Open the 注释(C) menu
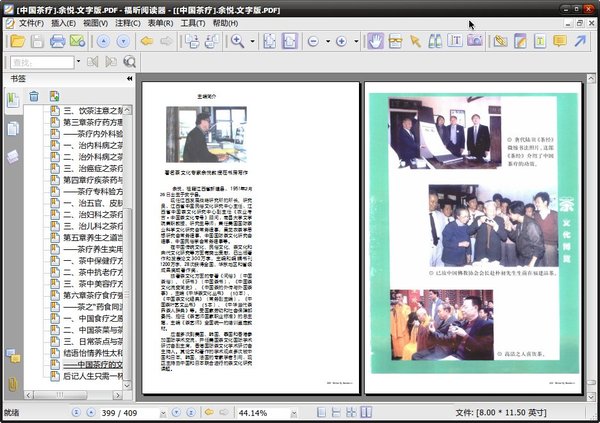600x423 pixels. click(x=128, y=22)
